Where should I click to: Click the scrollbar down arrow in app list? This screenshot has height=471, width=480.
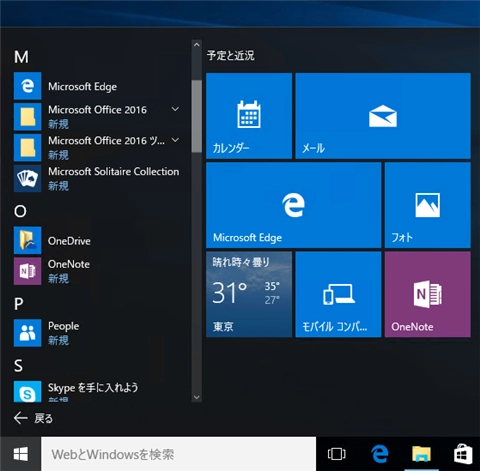click(197, 397)
